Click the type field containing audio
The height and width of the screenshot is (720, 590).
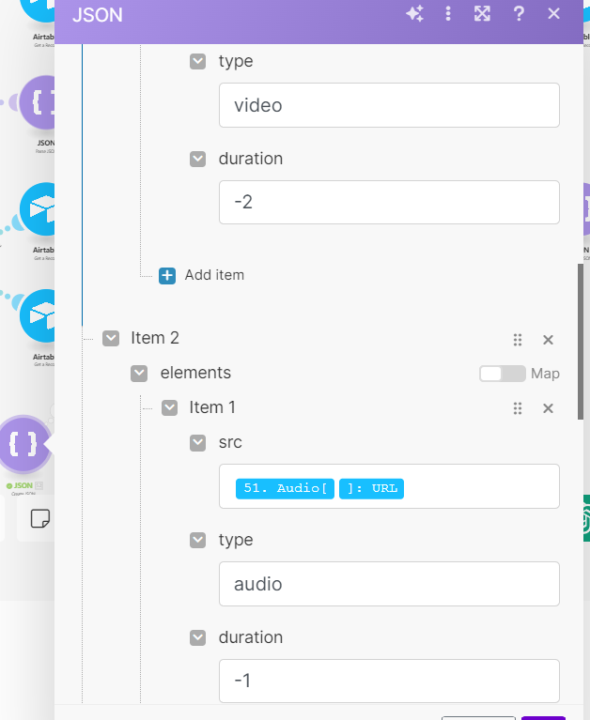[x=389, y=584]
